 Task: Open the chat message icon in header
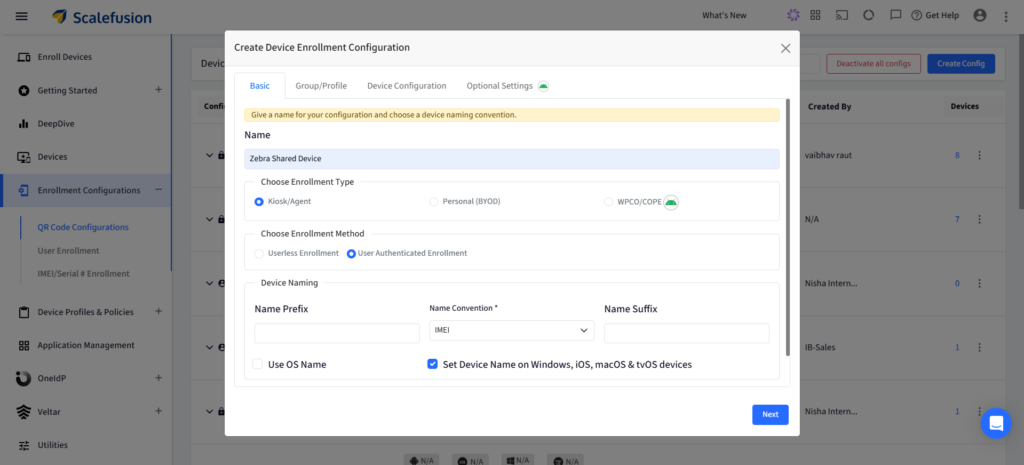[x=896, y=15]
